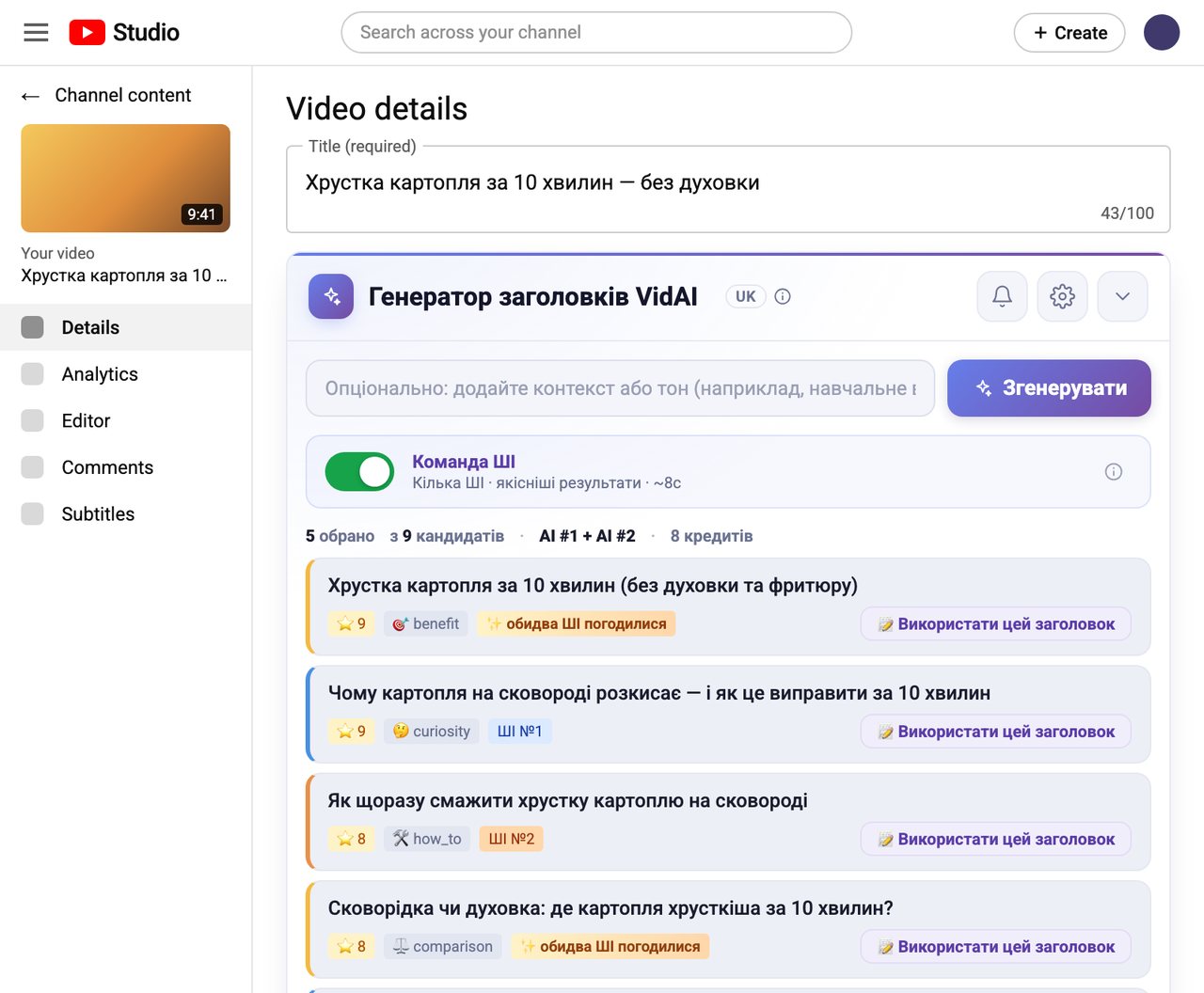The height and width of the screenshot is (993, 1204).
Task: Focus the channel search field
Action: [x=596, y=33]
